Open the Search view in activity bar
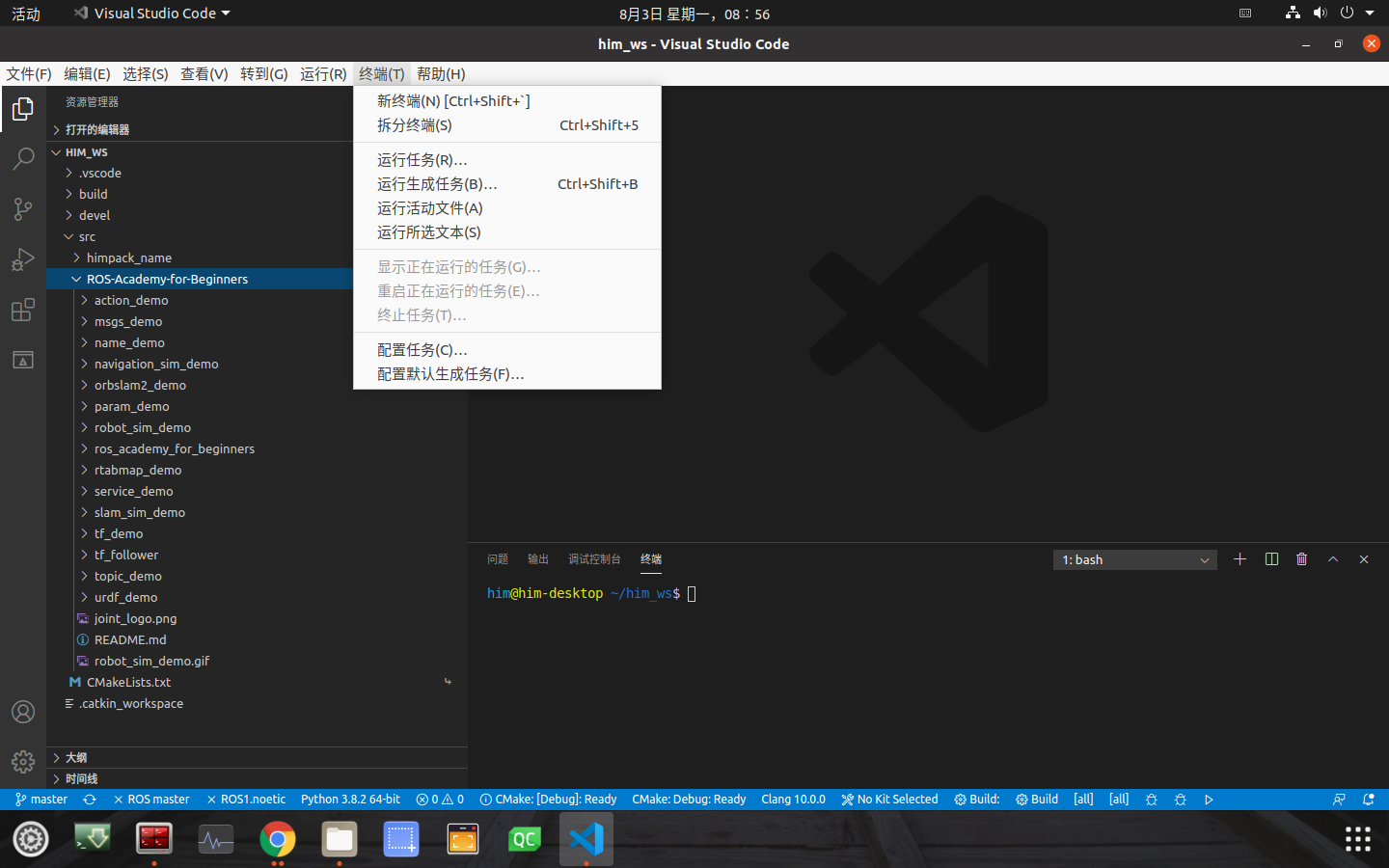1389x868 pixels. (x=23, y=159)
